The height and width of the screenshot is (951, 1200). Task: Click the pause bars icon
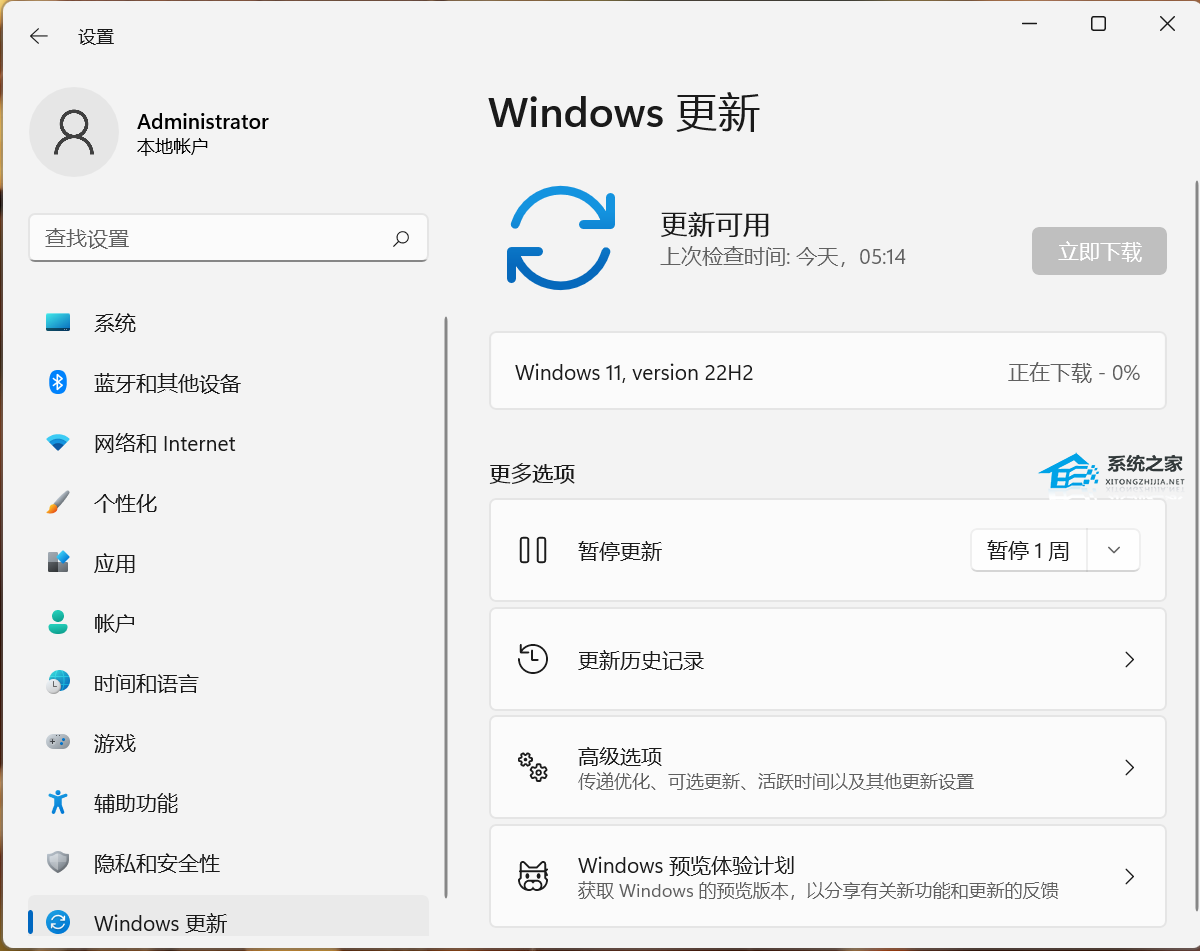[533, 550]
